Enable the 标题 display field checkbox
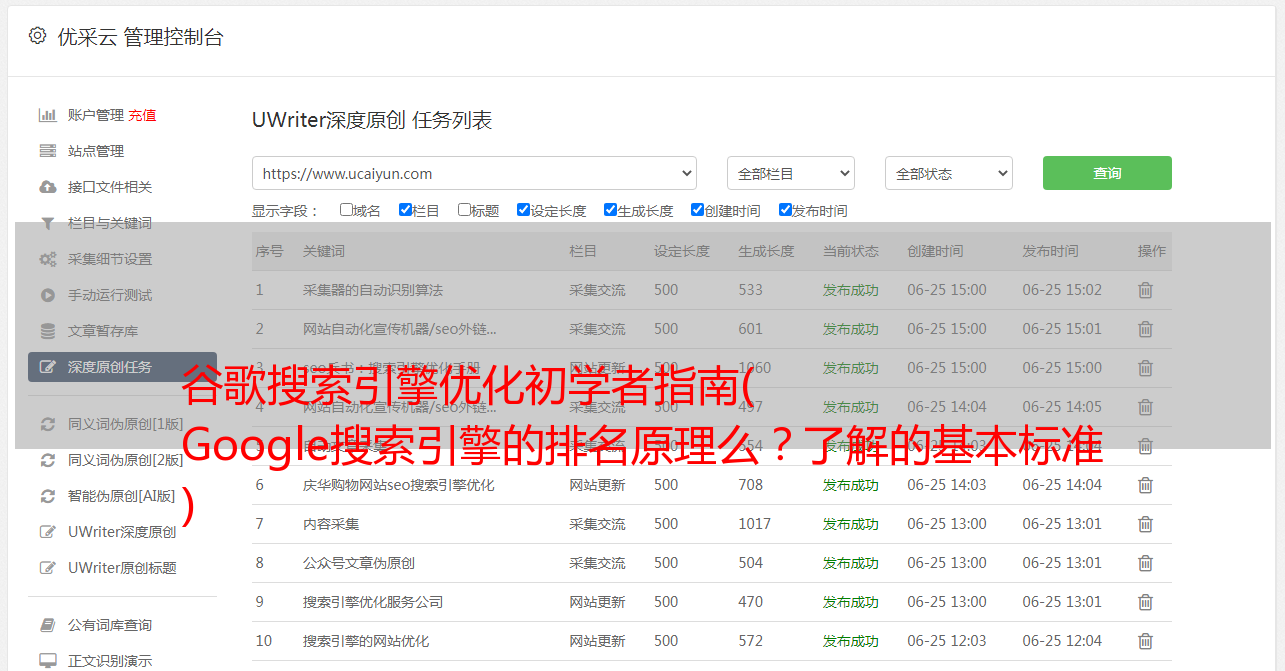Screen dimensions: 1285x671 [x=464, y=210]
